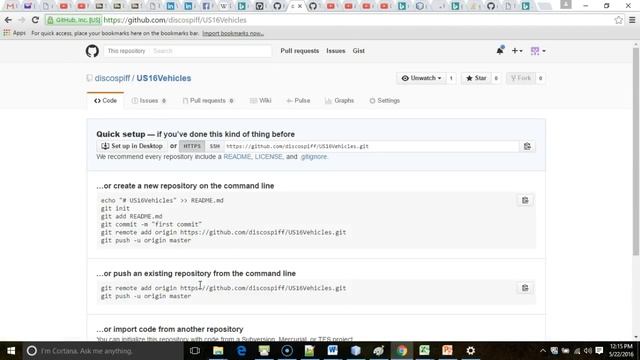The width and height of the screenshot is (640, 360).
Task: Open Excel from the taskbar
Action: point(424,351)
